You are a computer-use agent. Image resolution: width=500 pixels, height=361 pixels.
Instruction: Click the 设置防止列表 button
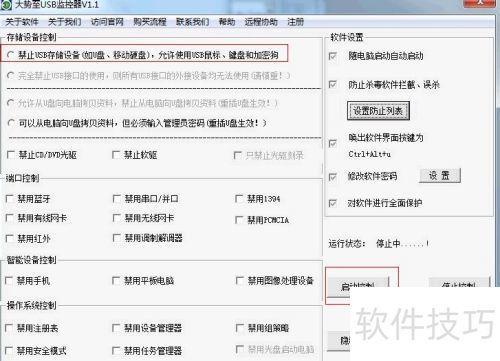[x=378, y=111]
